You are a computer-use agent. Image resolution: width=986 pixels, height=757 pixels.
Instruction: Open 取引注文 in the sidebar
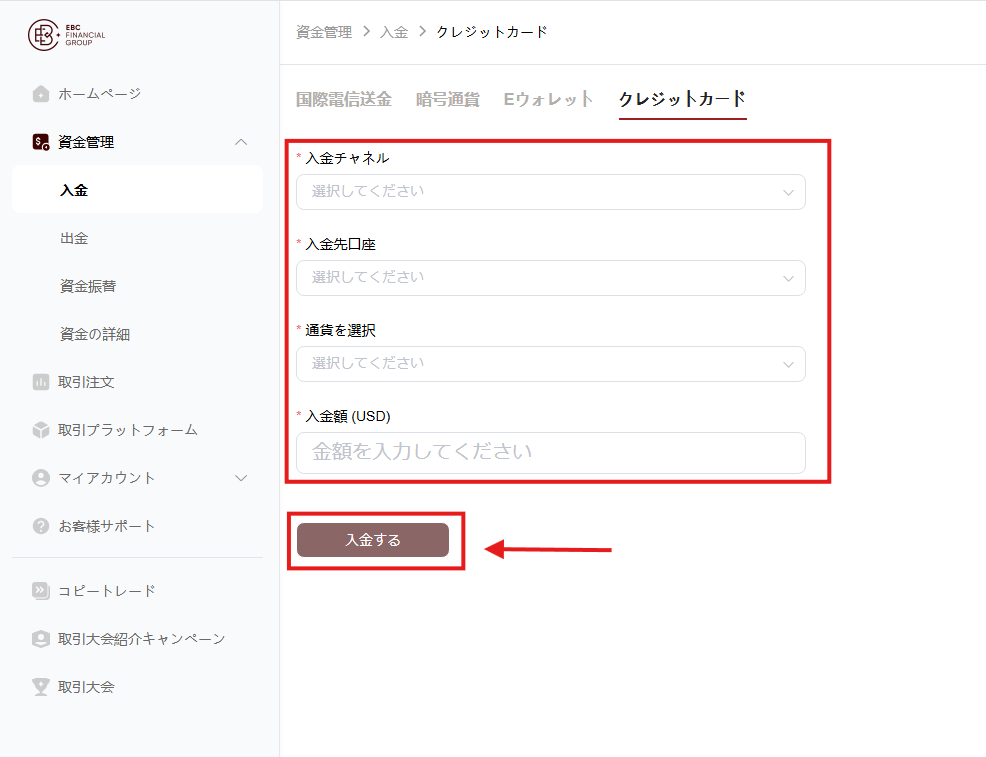pos(86,382)
